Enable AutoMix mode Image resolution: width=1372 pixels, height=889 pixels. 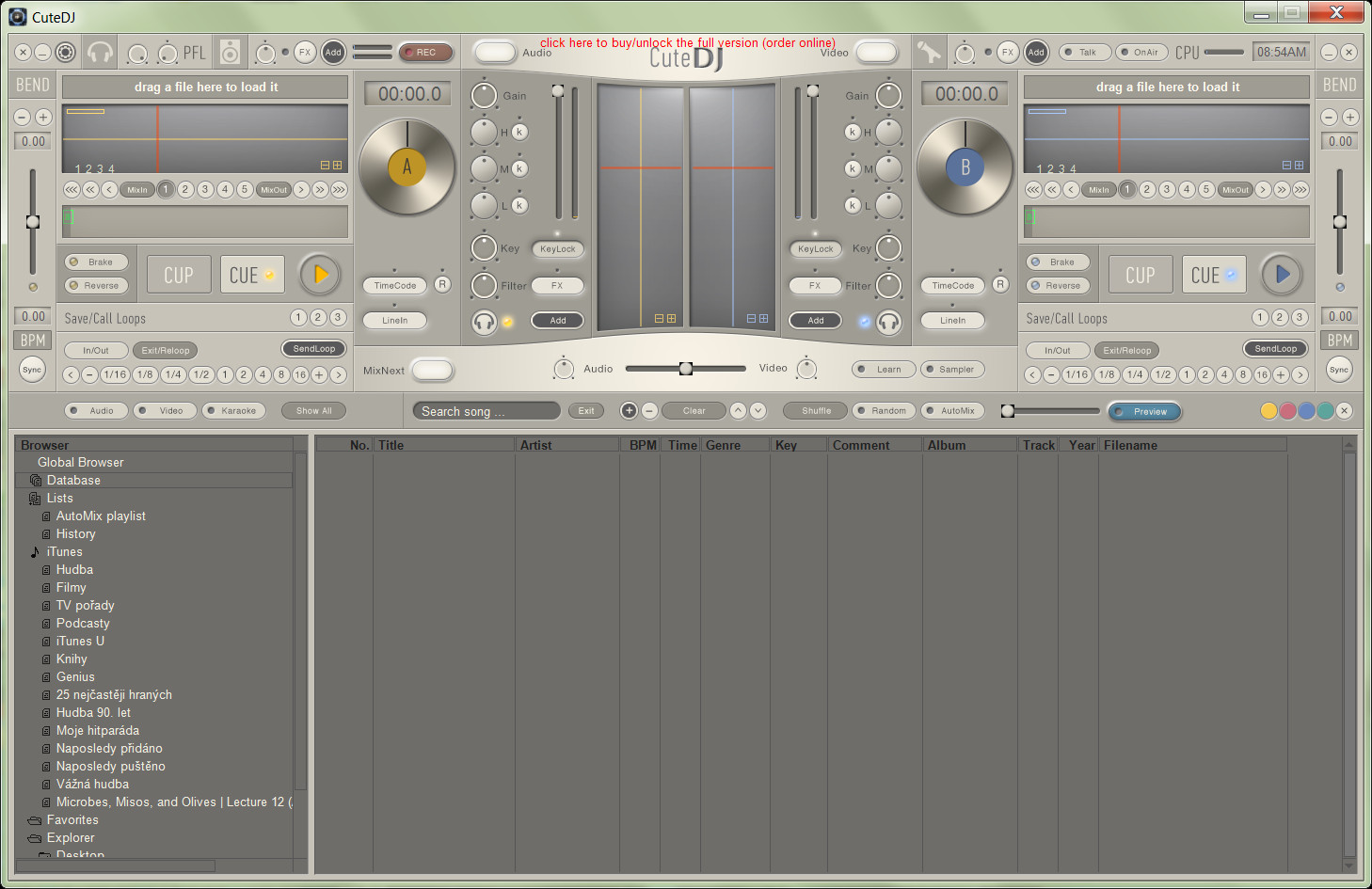[953, 410]
